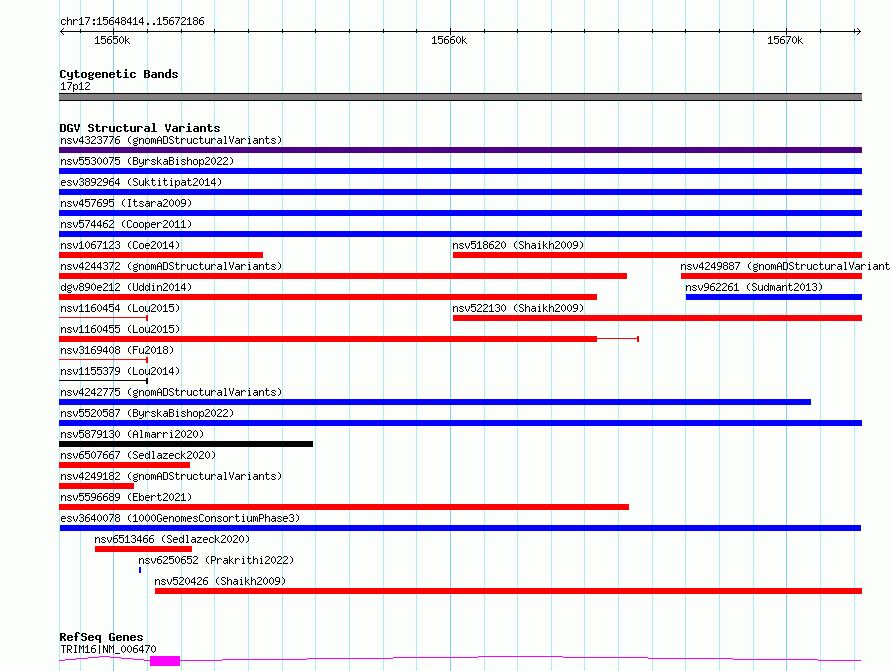Click esv3640078 1000GenomesConsortiumPhase3 label

point(180,518)
